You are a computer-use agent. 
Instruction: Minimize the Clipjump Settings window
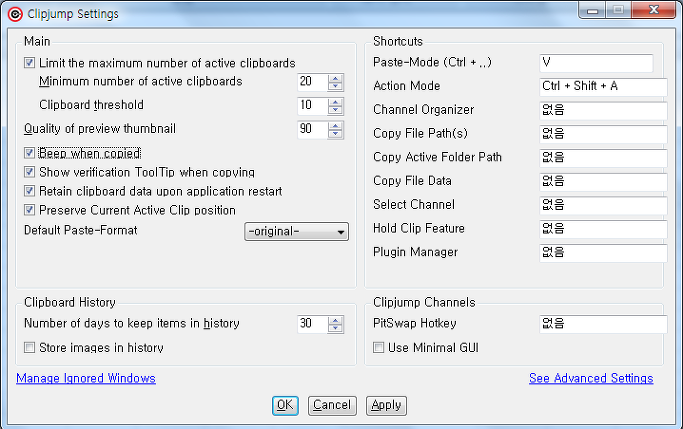(592, 10)
